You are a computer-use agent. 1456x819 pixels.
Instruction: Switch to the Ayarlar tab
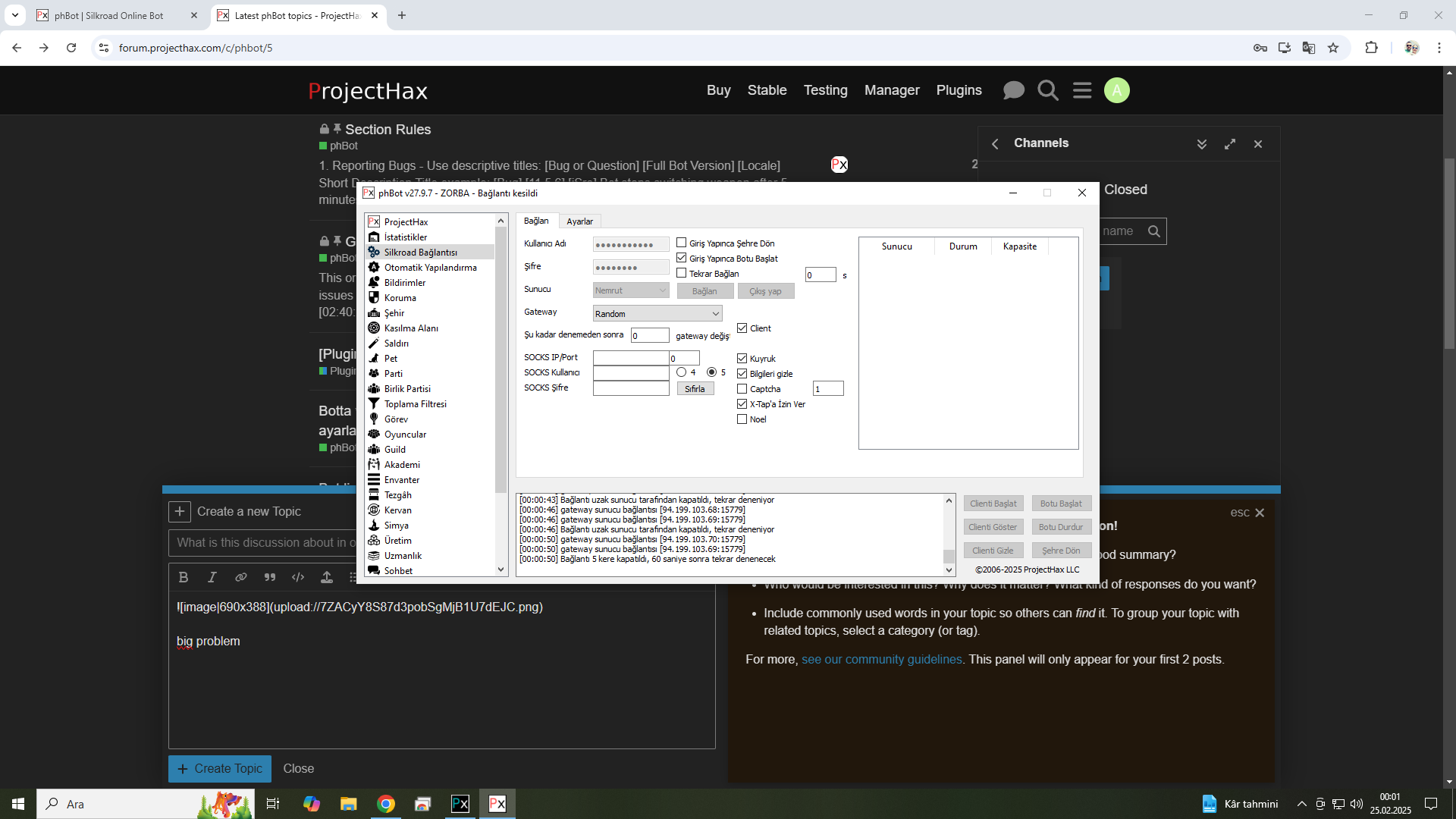(x=579, y=221)
